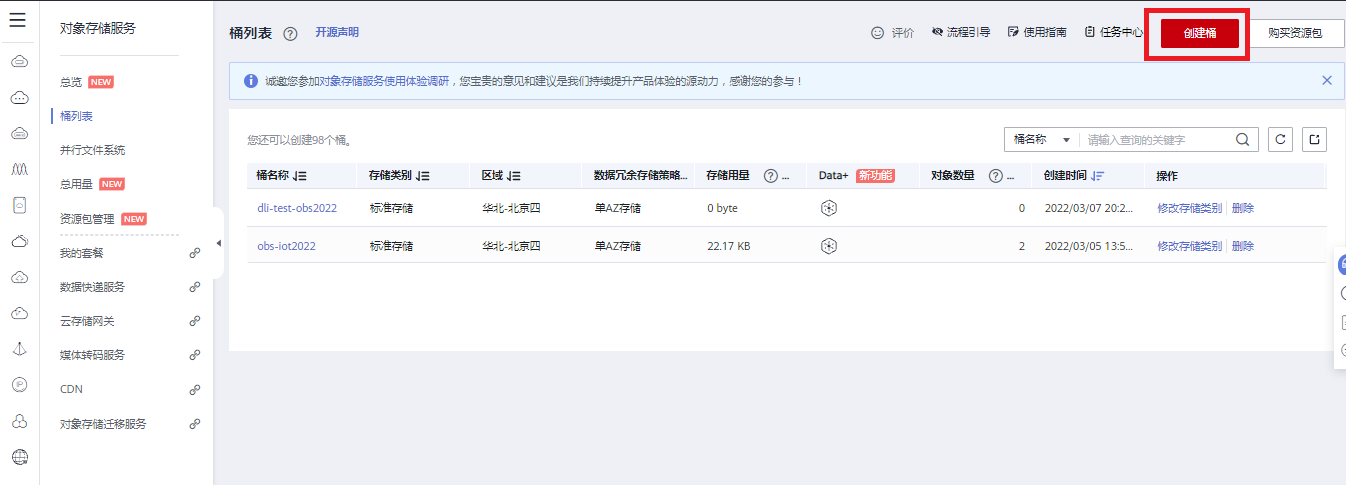Open the 桶名称 search filter dropdown
This screenshot has height=485, width=1346.
(x=1042, y=140)
